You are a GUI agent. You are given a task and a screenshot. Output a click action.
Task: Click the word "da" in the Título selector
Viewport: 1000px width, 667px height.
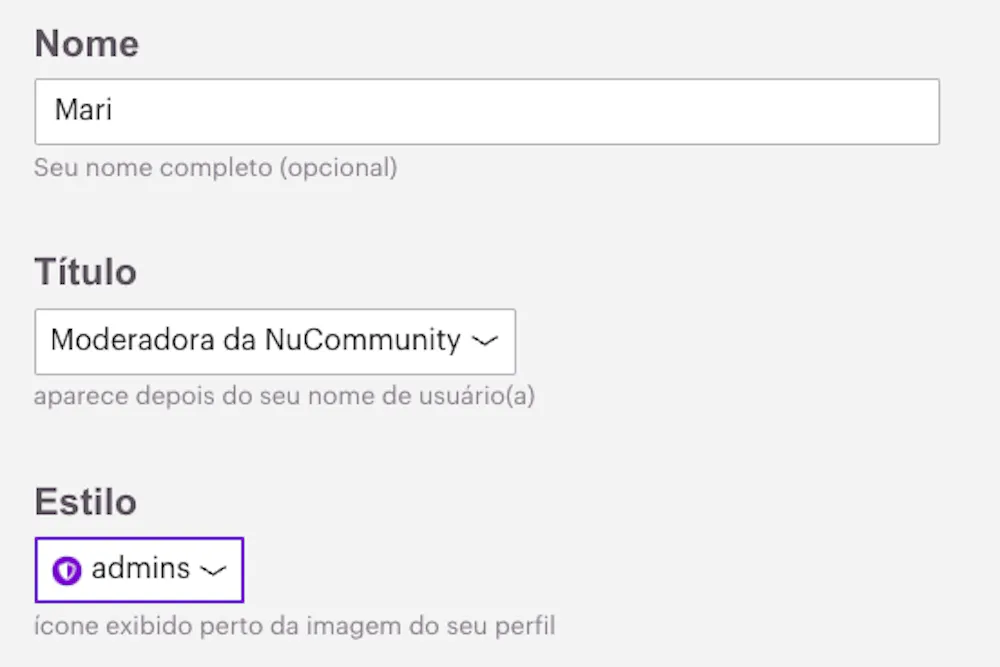242,340
